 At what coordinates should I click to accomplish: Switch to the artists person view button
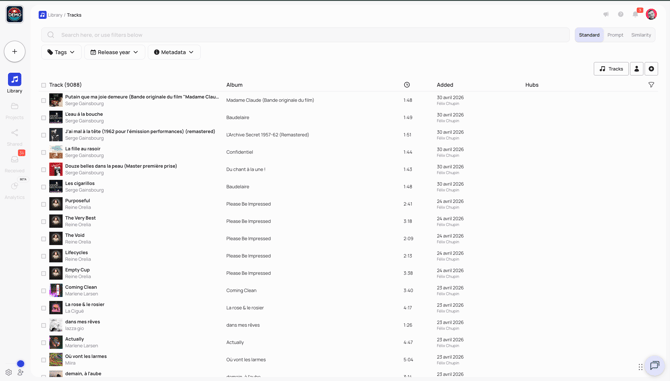(637, 69)
